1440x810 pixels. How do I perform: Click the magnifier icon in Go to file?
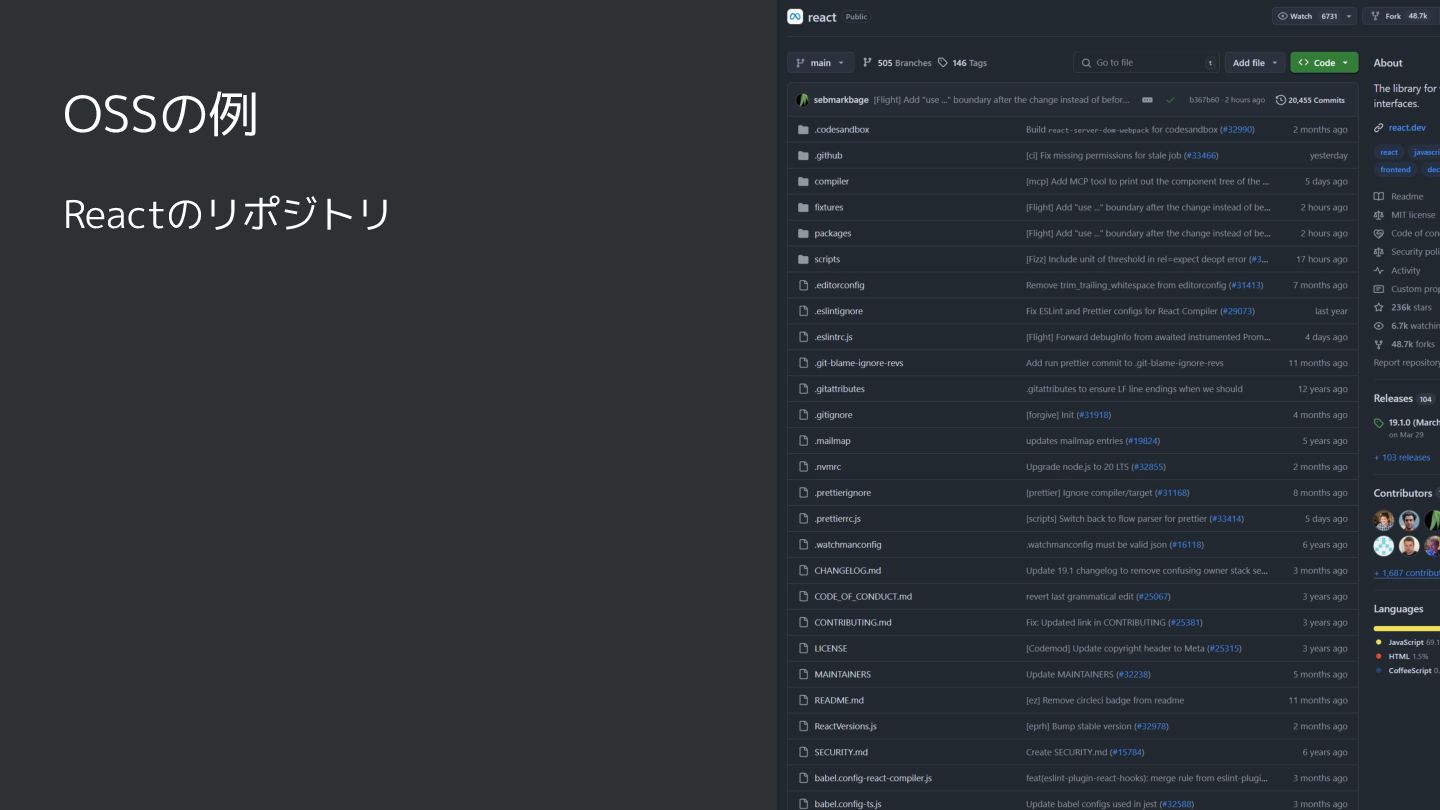tap(1086, 63)
